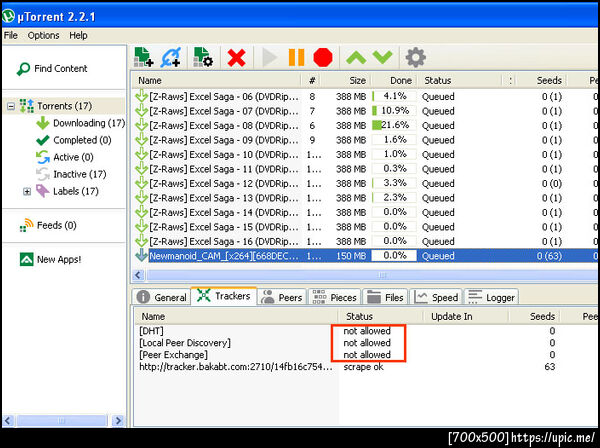The height and width of the screenshot is (448, 600).
Task: Collapse the Torrents (17) tree node
Action: [x=11, y=106]
